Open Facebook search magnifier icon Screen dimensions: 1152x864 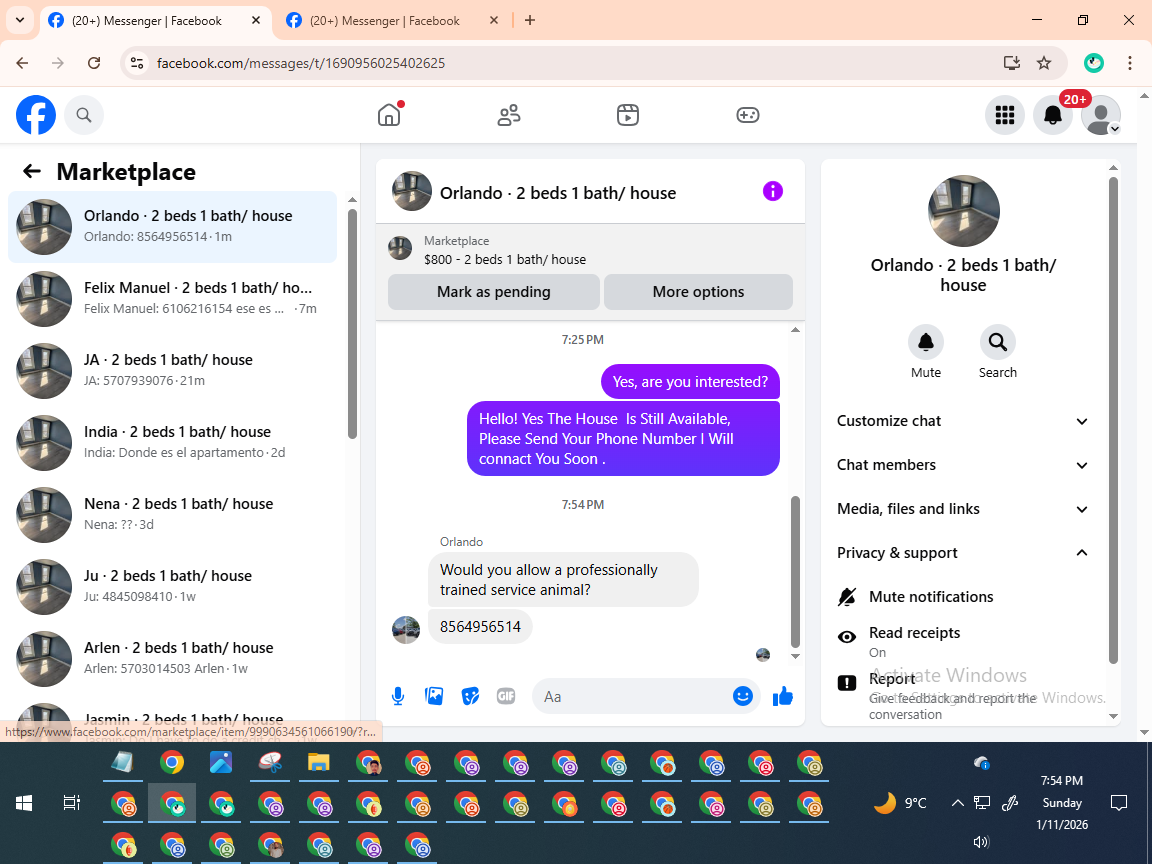pos(84,115)
